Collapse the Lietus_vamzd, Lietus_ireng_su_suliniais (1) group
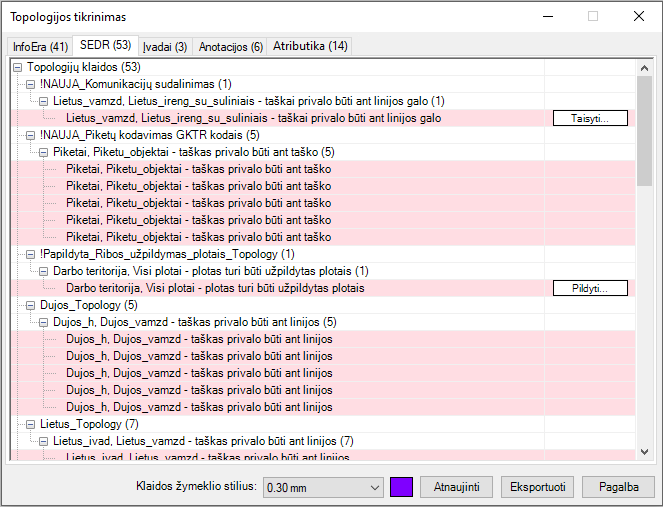The image size is (663, 508). pyautogui.click(x=44, y=102)
